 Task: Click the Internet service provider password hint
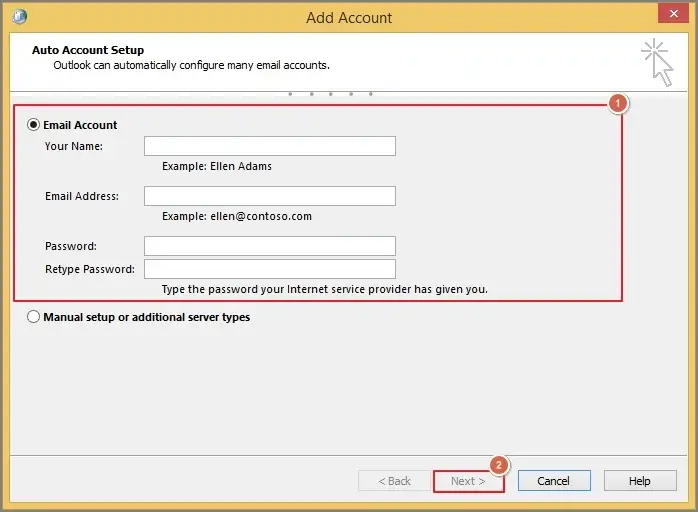coord(324,289)
